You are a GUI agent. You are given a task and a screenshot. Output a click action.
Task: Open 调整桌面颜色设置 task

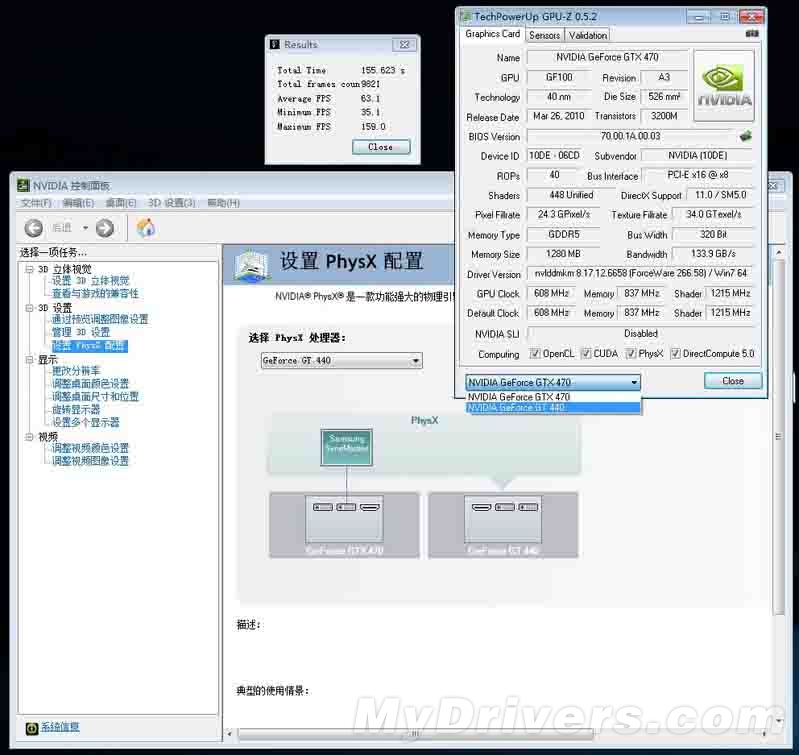[x=91, y=384]
